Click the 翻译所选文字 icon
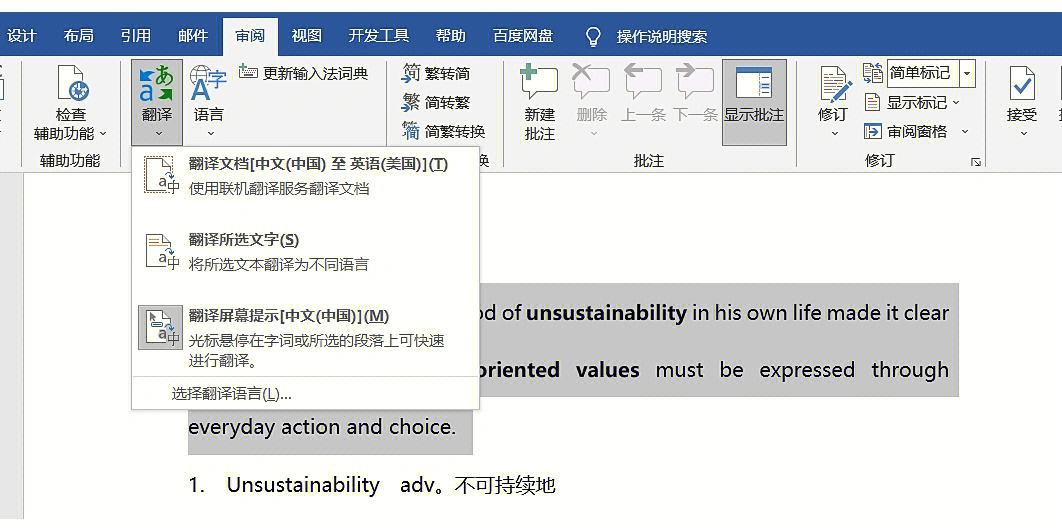 (162, 251)
